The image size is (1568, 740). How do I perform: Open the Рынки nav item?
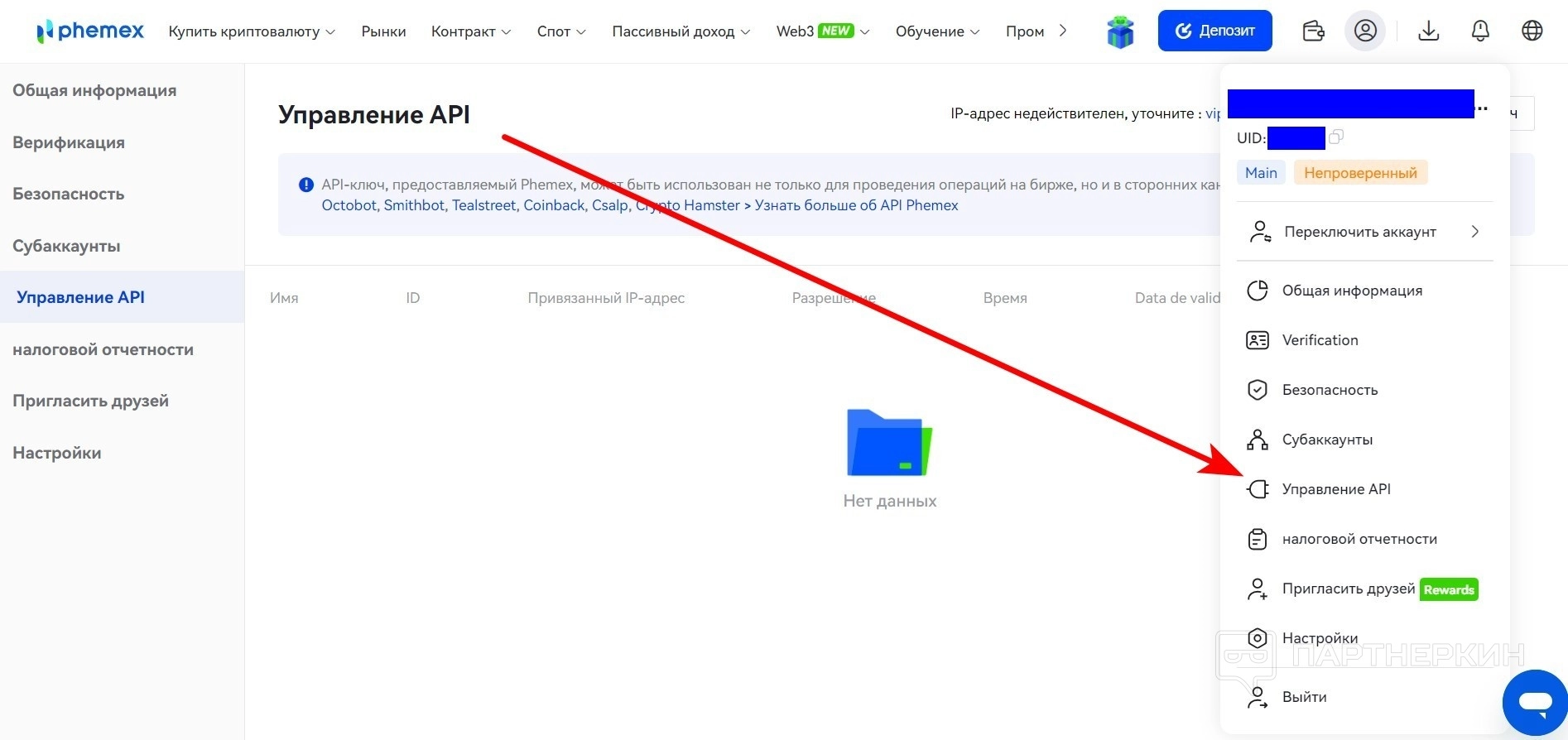tap(383, 31)
